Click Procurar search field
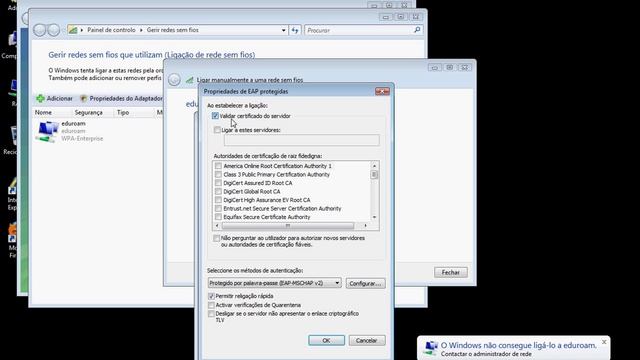The height and width of the screenshot is (360, 640). click(x=359, y=30)
